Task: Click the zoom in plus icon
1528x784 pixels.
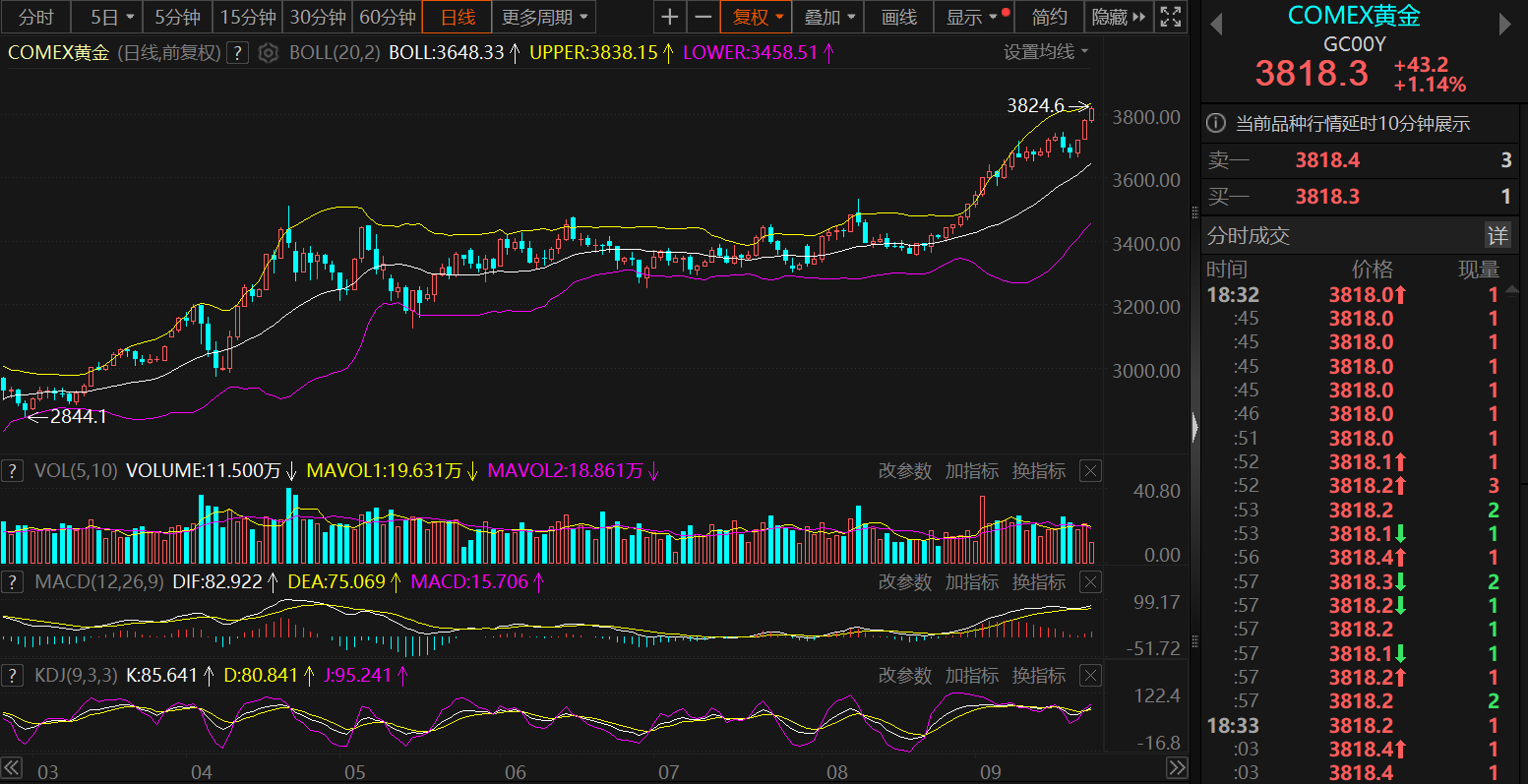Action: tap(669, 17)
